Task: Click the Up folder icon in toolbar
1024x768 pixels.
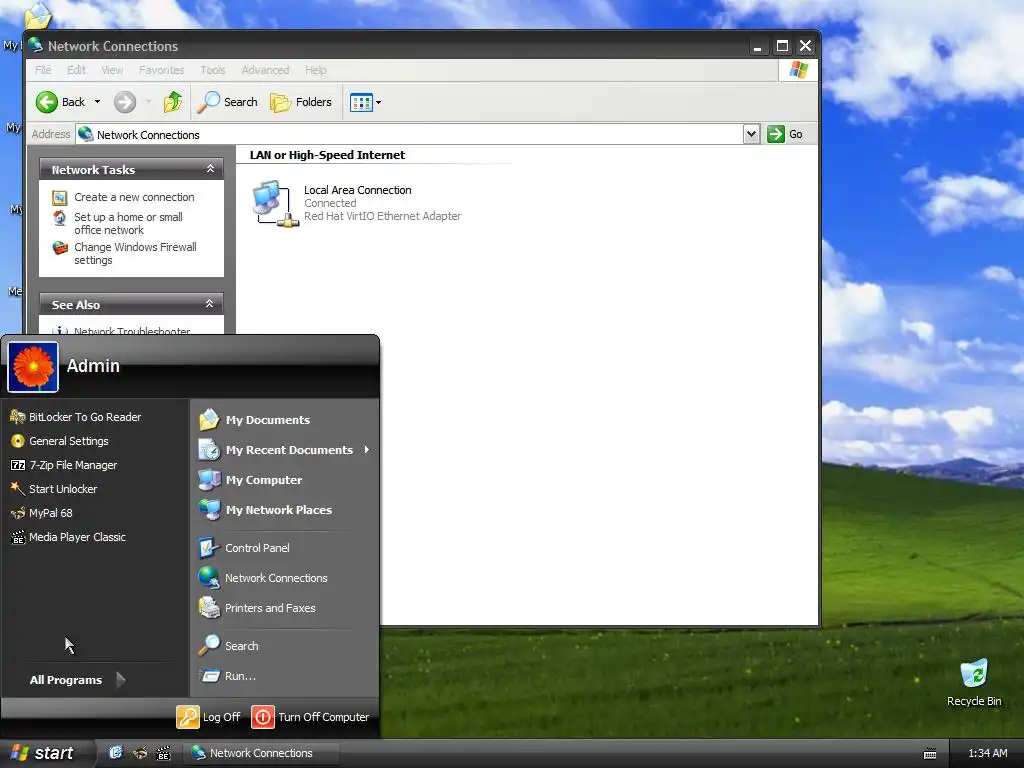Action: click(x=173, y=102)
